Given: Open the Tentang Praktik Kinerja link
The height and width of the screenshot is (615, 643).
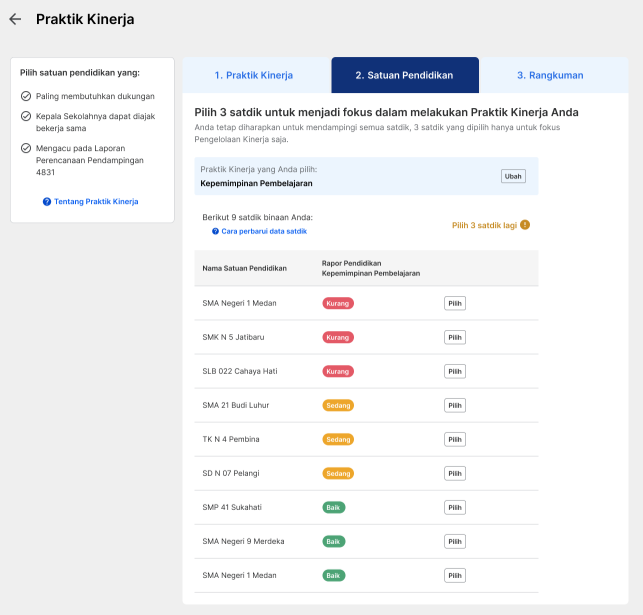Looking at the screenshot, I should (x=96, y=202).
